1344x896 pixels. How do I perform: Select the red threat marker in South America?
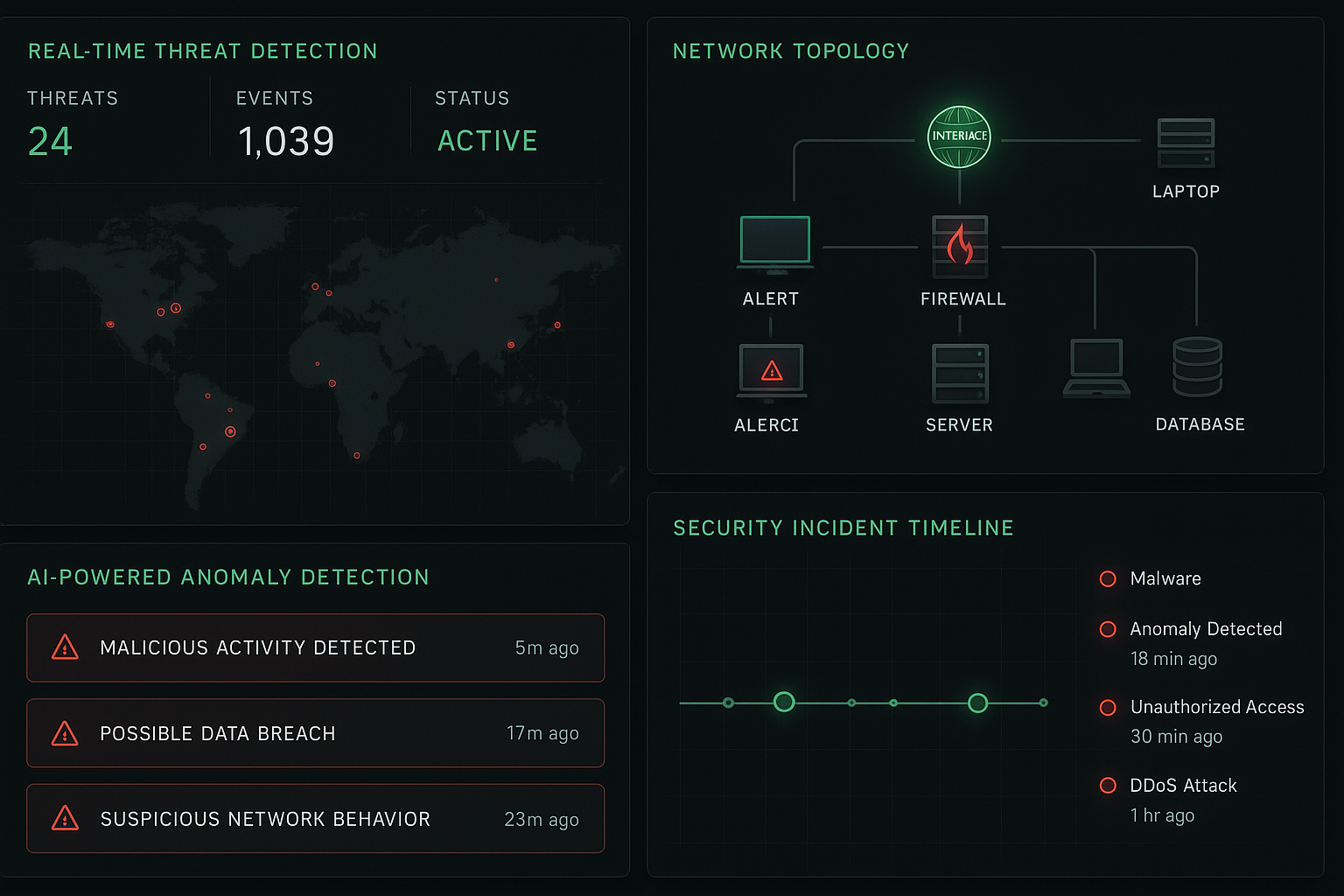[229, 431]
